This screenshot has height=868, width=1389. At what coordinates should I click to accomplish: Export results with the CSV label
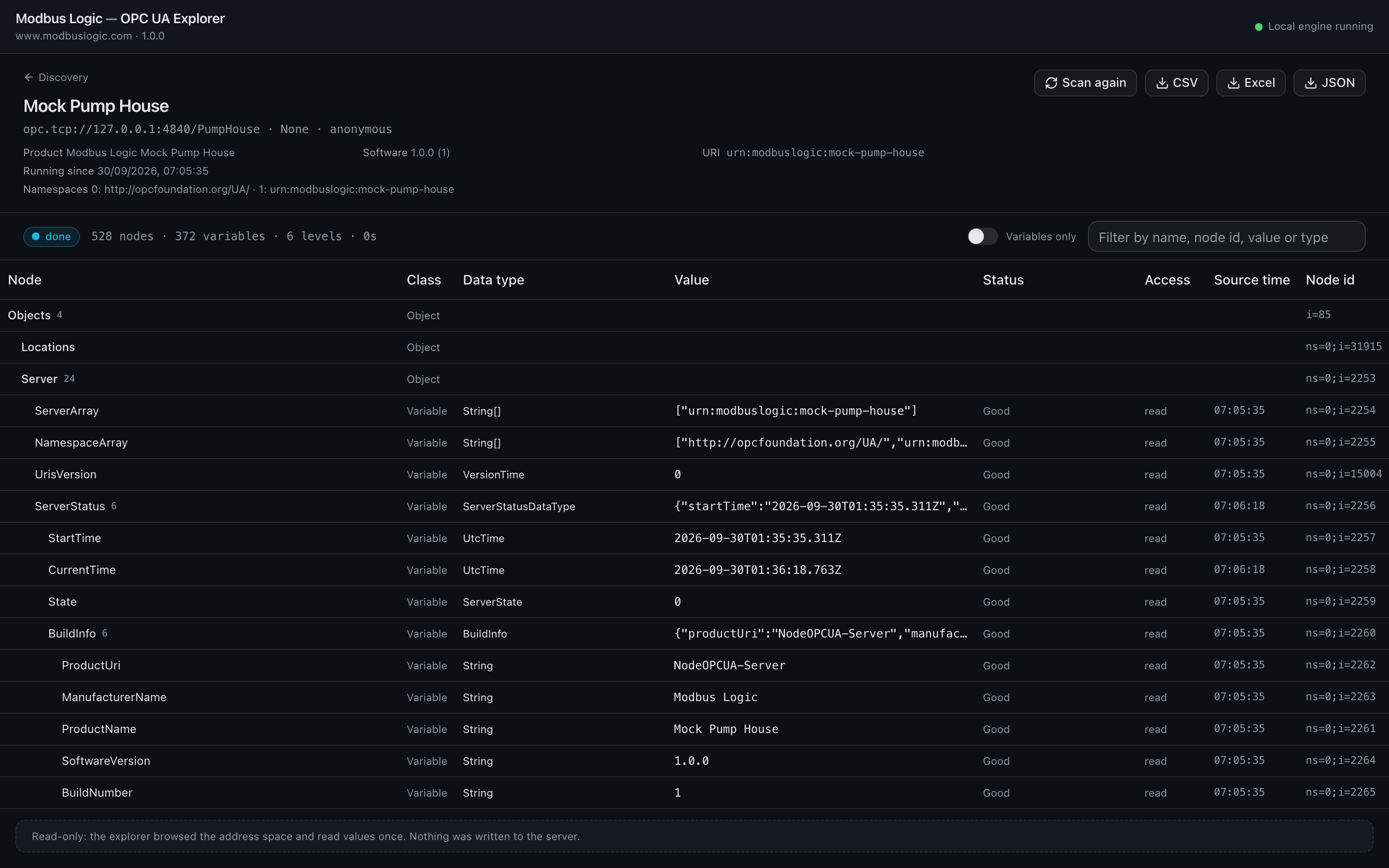tap(1185, 83)
